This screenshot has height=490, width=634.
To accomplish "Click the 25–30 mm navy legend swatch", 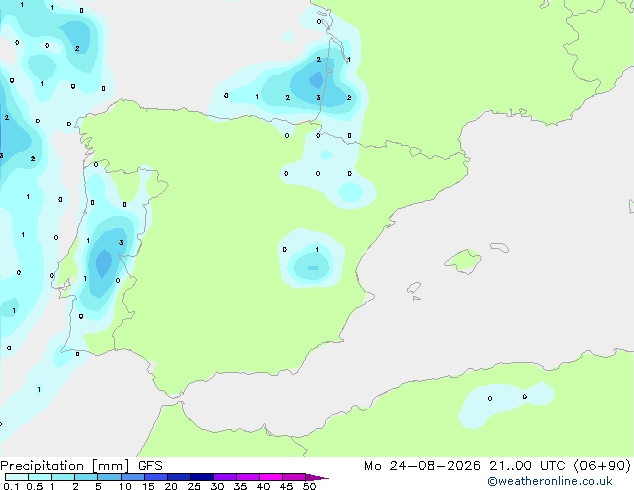I will tap(201, 477).
